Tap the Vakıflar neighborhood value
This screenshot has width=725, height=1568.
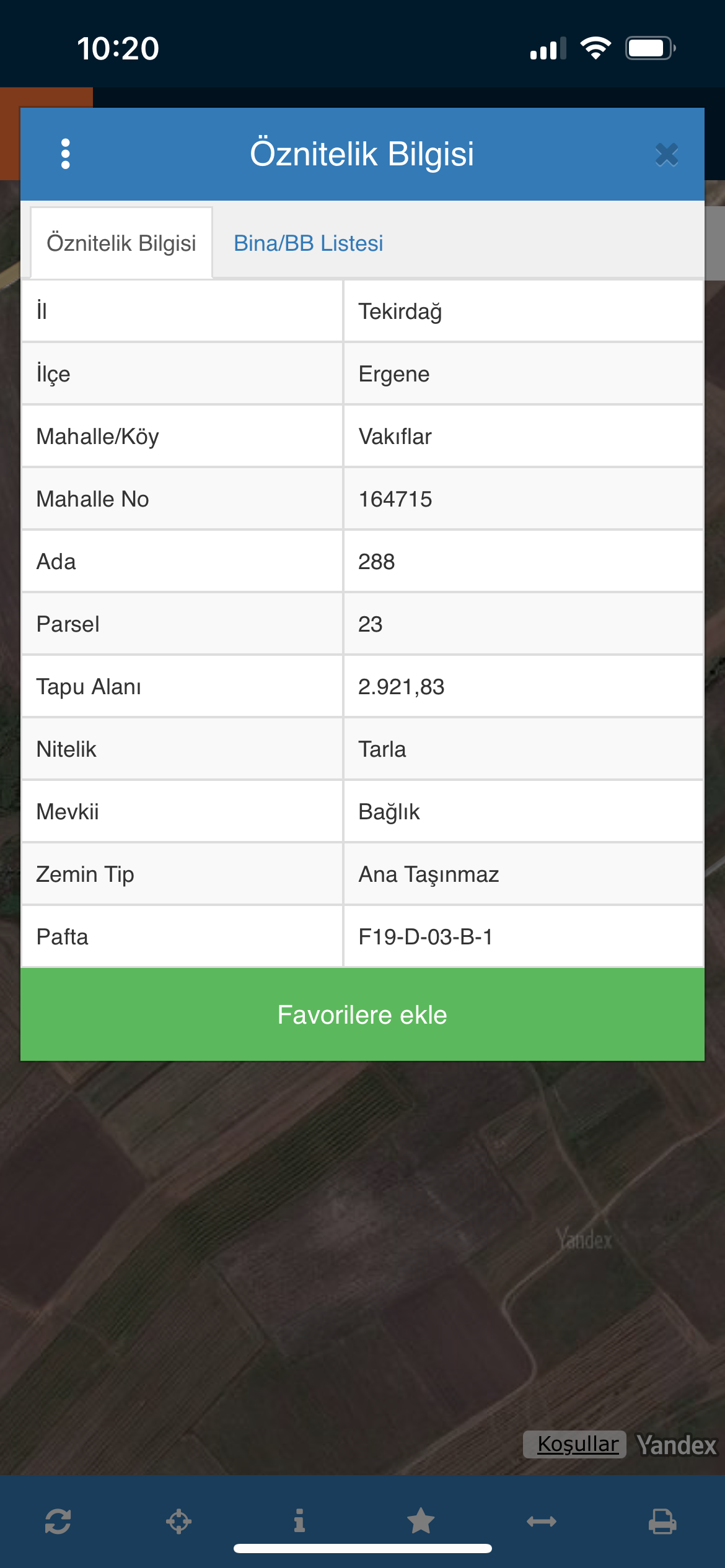[395, 437]
